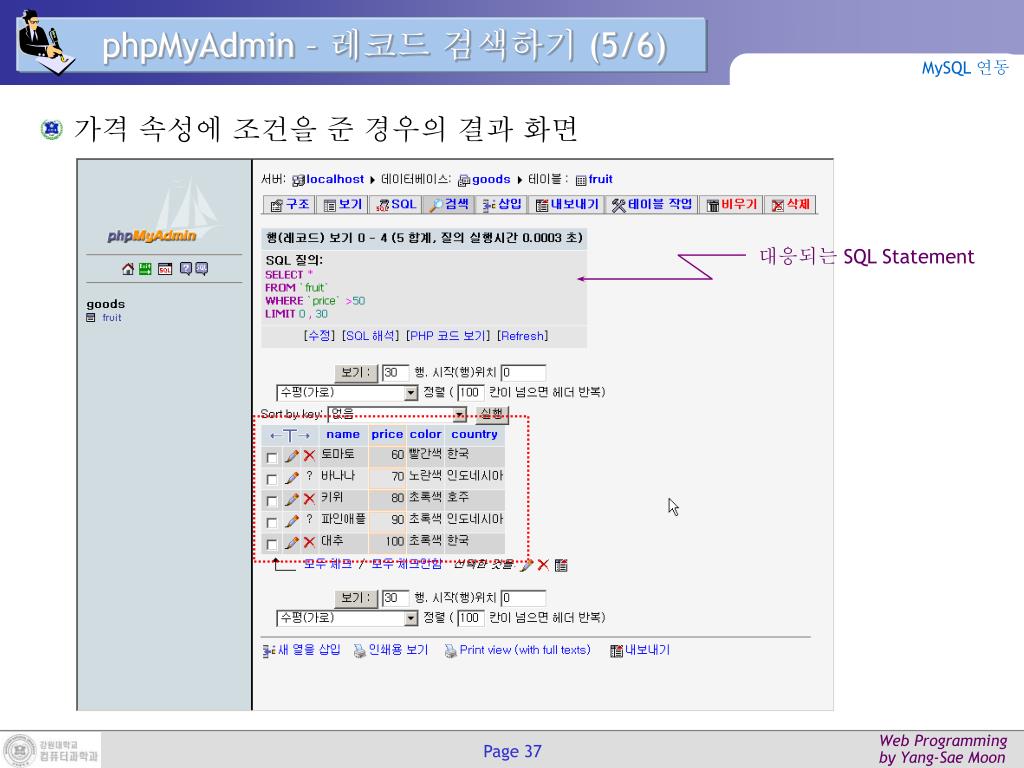Check the 키위 row checkbox
The image size is (1024, 768).
point(272,501)
